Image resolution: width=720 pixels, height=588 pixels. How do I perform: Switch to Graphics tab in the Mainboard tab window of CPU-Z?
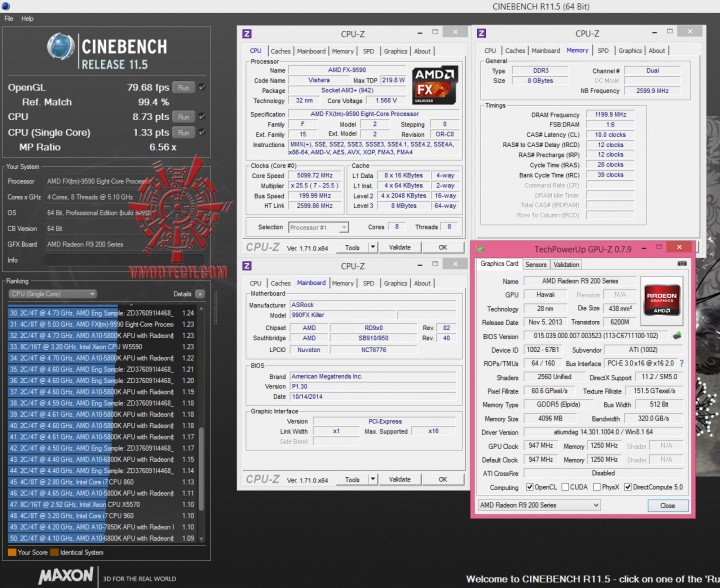click(395, 283)
